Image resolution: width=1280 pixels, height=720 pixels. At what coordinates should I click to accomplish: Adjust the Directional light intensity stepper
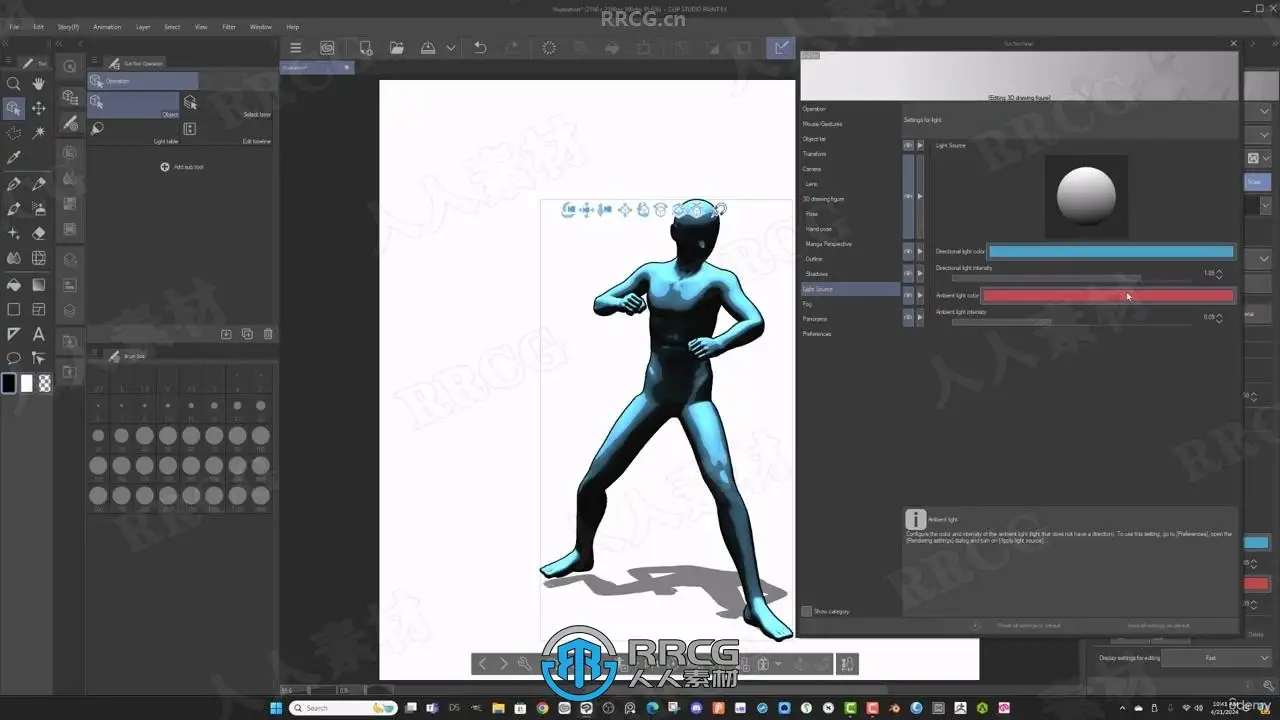pyautogui.click(x=1219, y=273)
